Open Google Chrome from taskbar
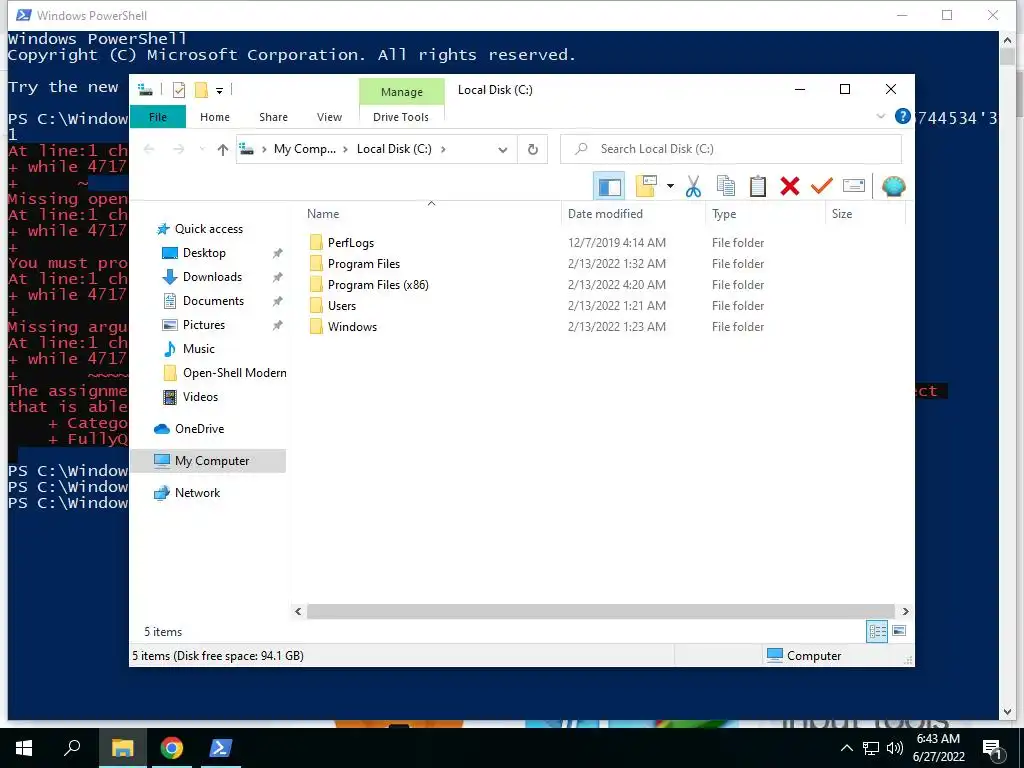This screenshot has height=768, width=1024. (x=172, y=748)
